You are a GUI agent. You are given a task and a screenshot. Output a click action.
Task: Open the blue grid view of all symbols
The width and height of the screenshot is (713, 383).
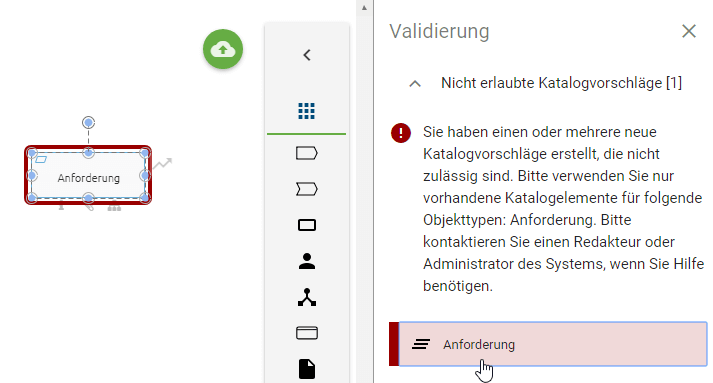[306, 111]
